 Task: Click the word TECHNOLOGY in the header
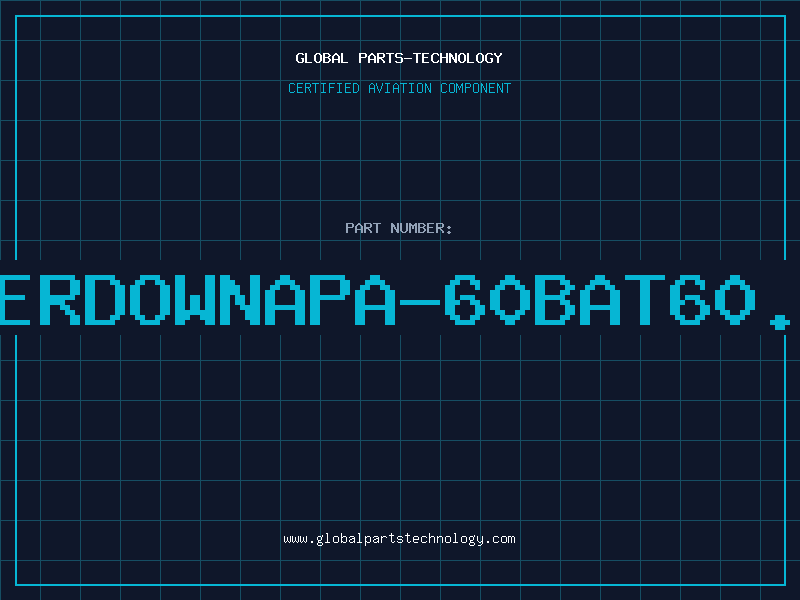pyautogui.click(x=458, y=58)
